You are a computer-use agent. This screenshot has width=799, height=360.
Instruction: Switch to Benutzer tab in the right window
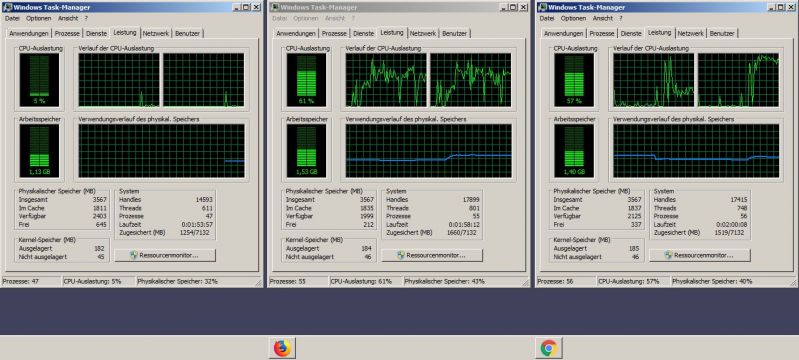[722, 33]
